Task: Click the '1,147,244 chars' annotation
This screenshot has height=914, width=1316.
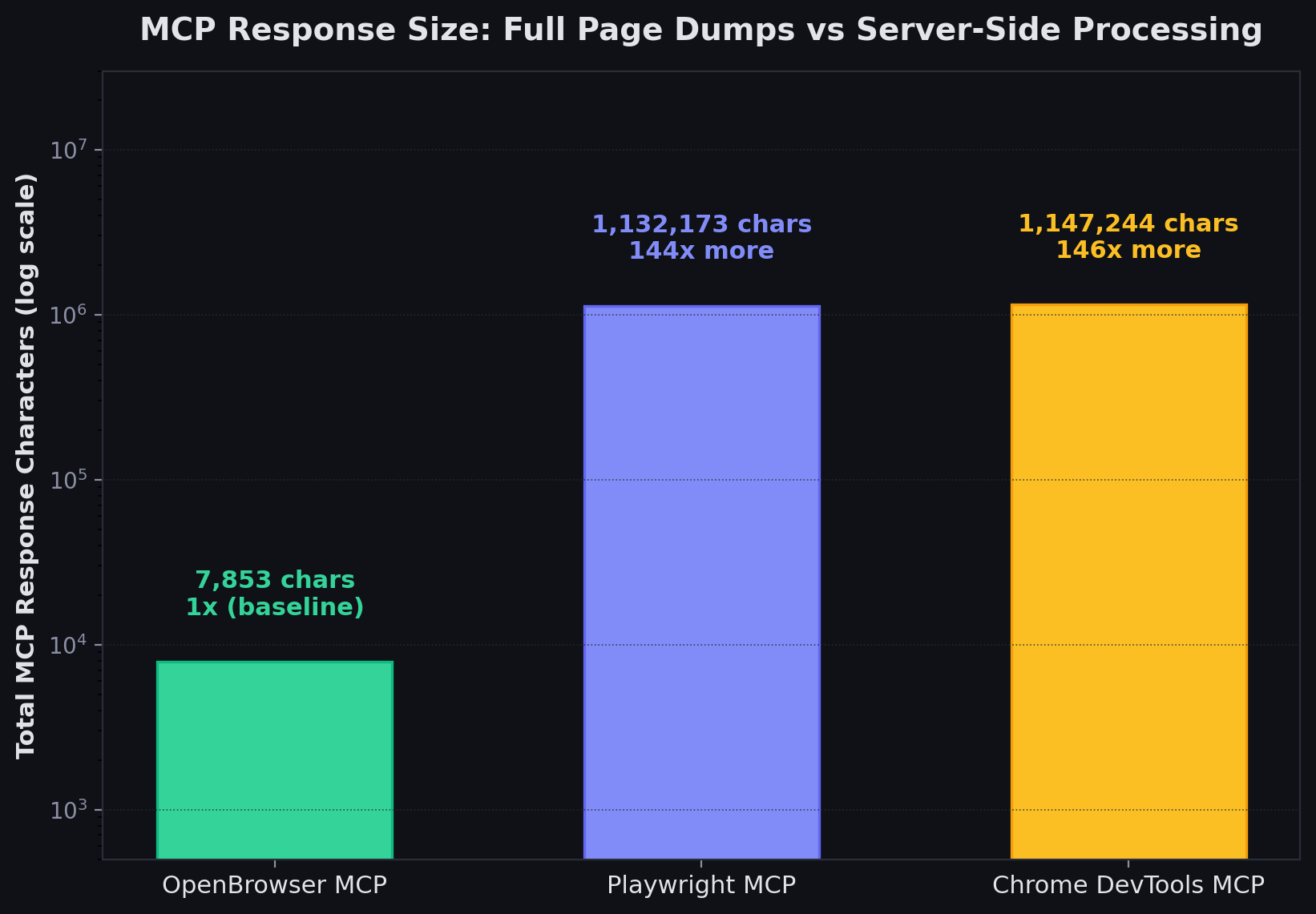Action: [1128, 223]
